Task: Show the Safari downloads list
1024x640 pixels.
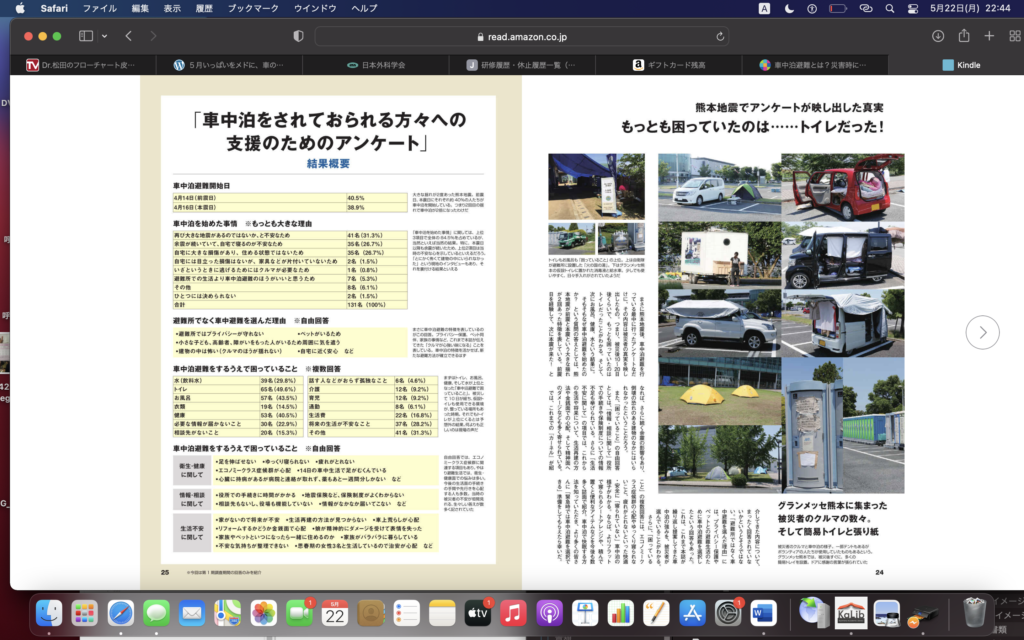Action: click(x=937, y=36)
